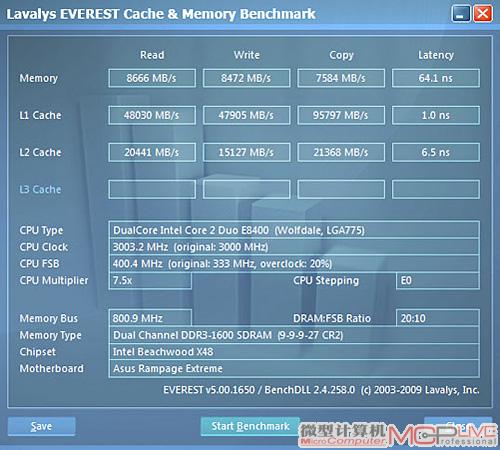This screenshot has width=500, height=450.
Task: Click the CPU Multiplier 7.5x box
Action: tap(150, 281)
